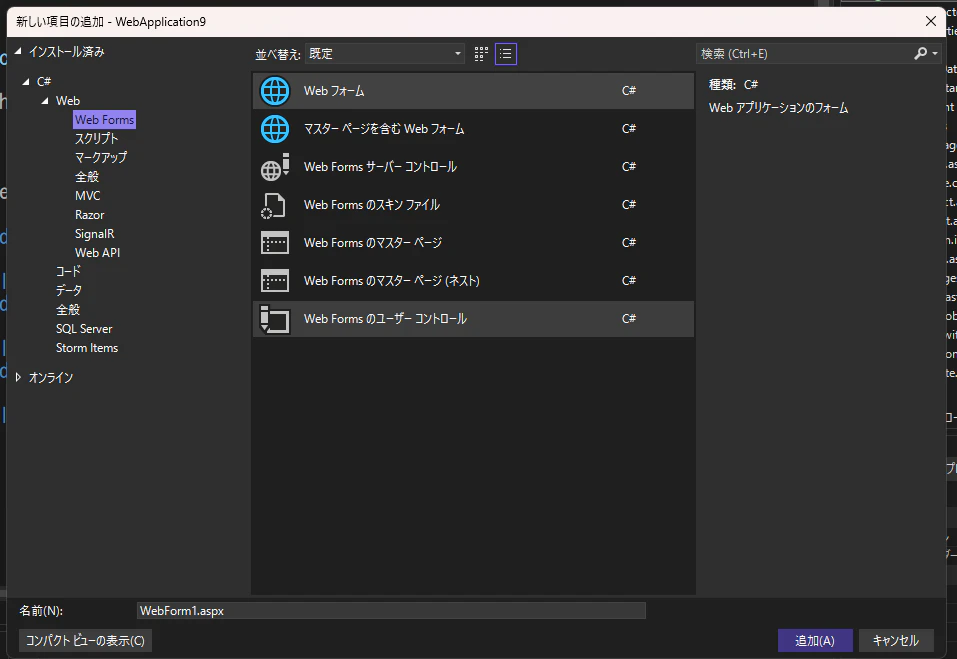Select the Web フォーム template name
This screenshot has height=659, width=957.
[x=334, y=91]
